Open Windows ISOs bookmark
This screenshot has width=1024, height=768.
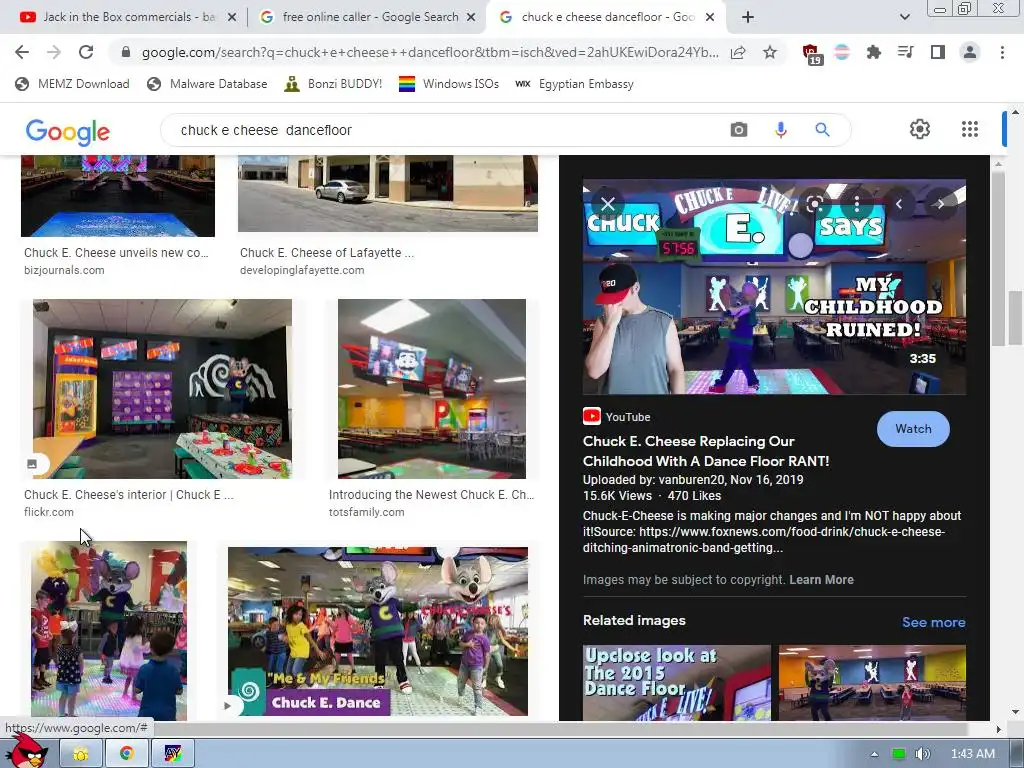(x=449, y=84)
